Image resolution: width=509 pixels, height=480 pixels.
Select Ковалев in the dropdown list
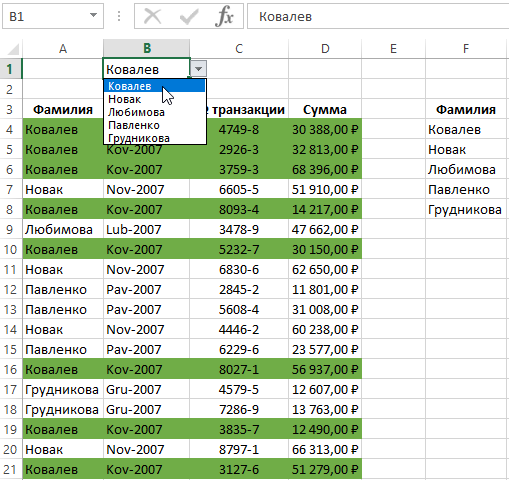click(154, 86)
